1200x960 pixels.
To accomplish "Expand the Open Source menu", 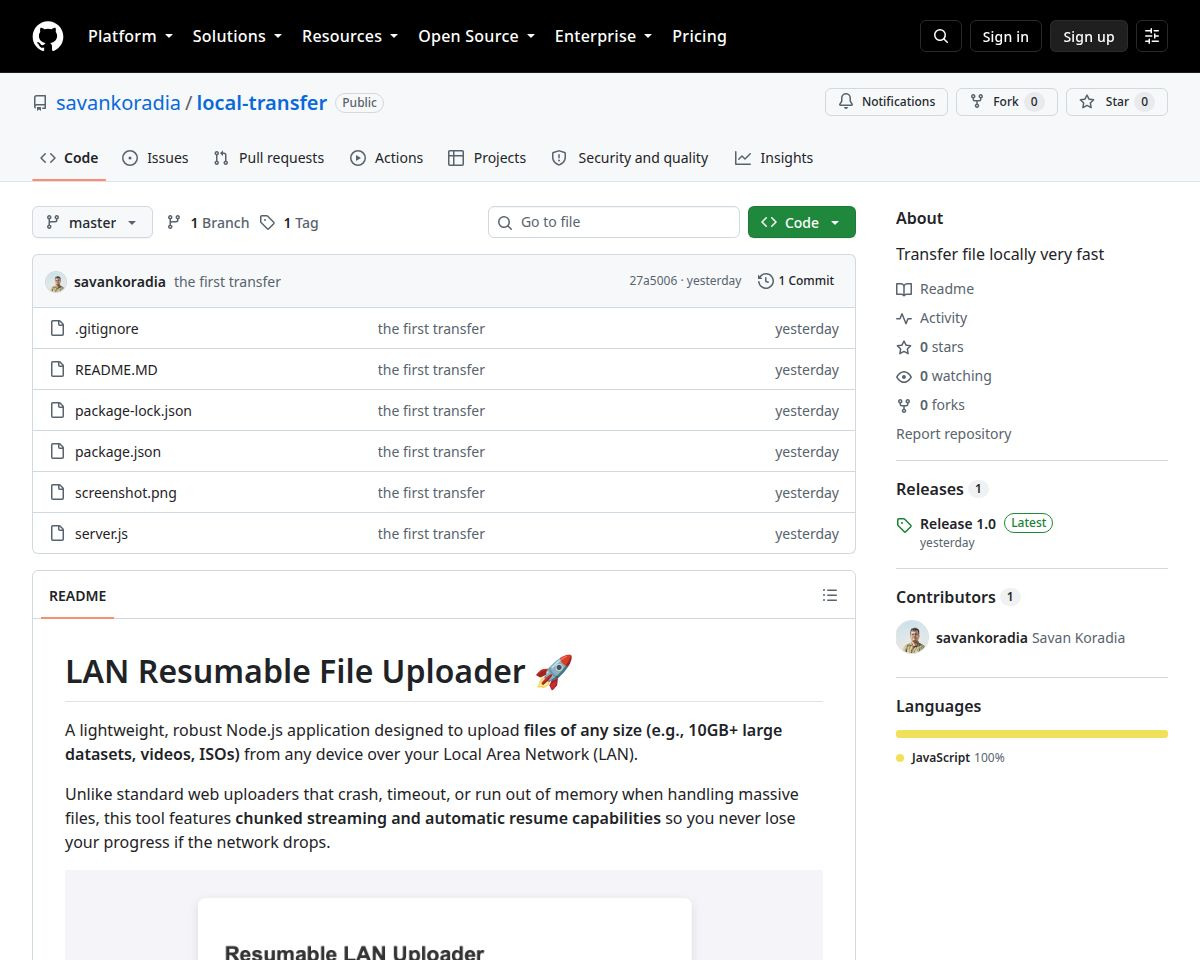I will pyautogui.click(x=476, y=36).
